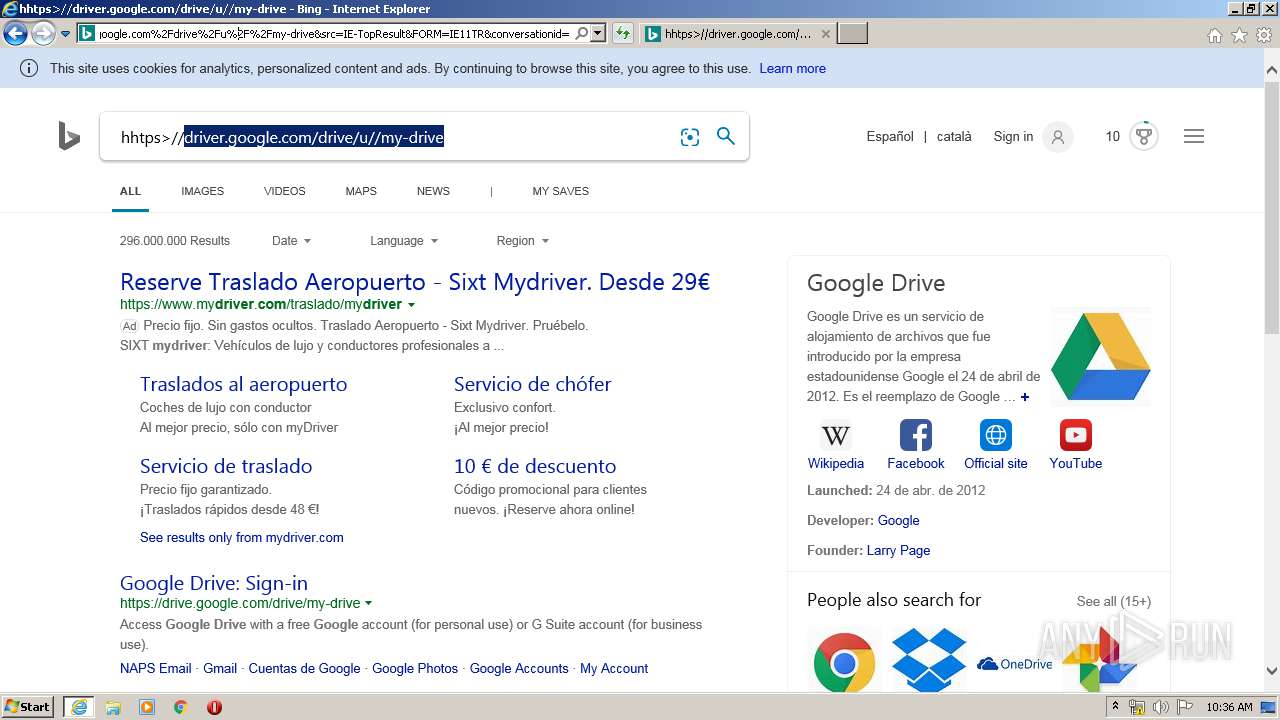The image size is (1280, 720).
Task: Close the driver.google.com browser tab
Action: click(825, 34)
